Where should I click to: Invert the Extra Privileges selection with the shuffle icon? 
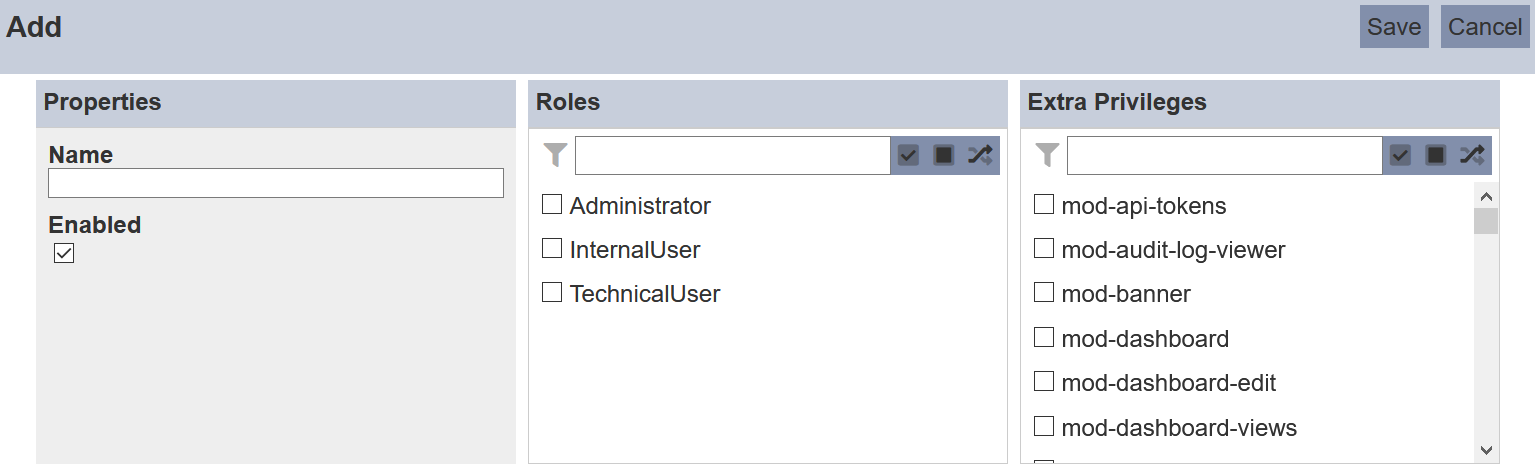pyautogui.click(x=1472, y=155)
